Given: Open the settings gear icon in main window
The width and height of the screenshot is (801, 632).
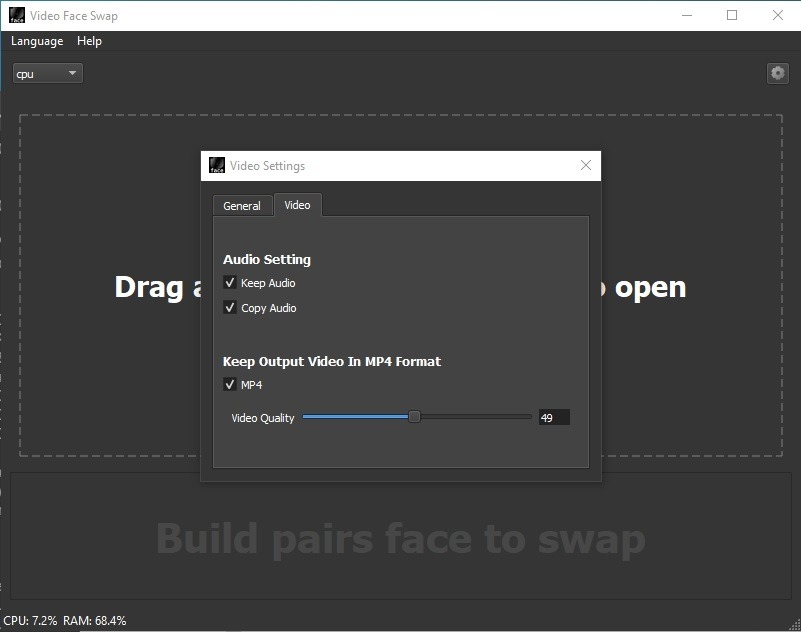Looking at the screenshot, I should tap(778, 74).
